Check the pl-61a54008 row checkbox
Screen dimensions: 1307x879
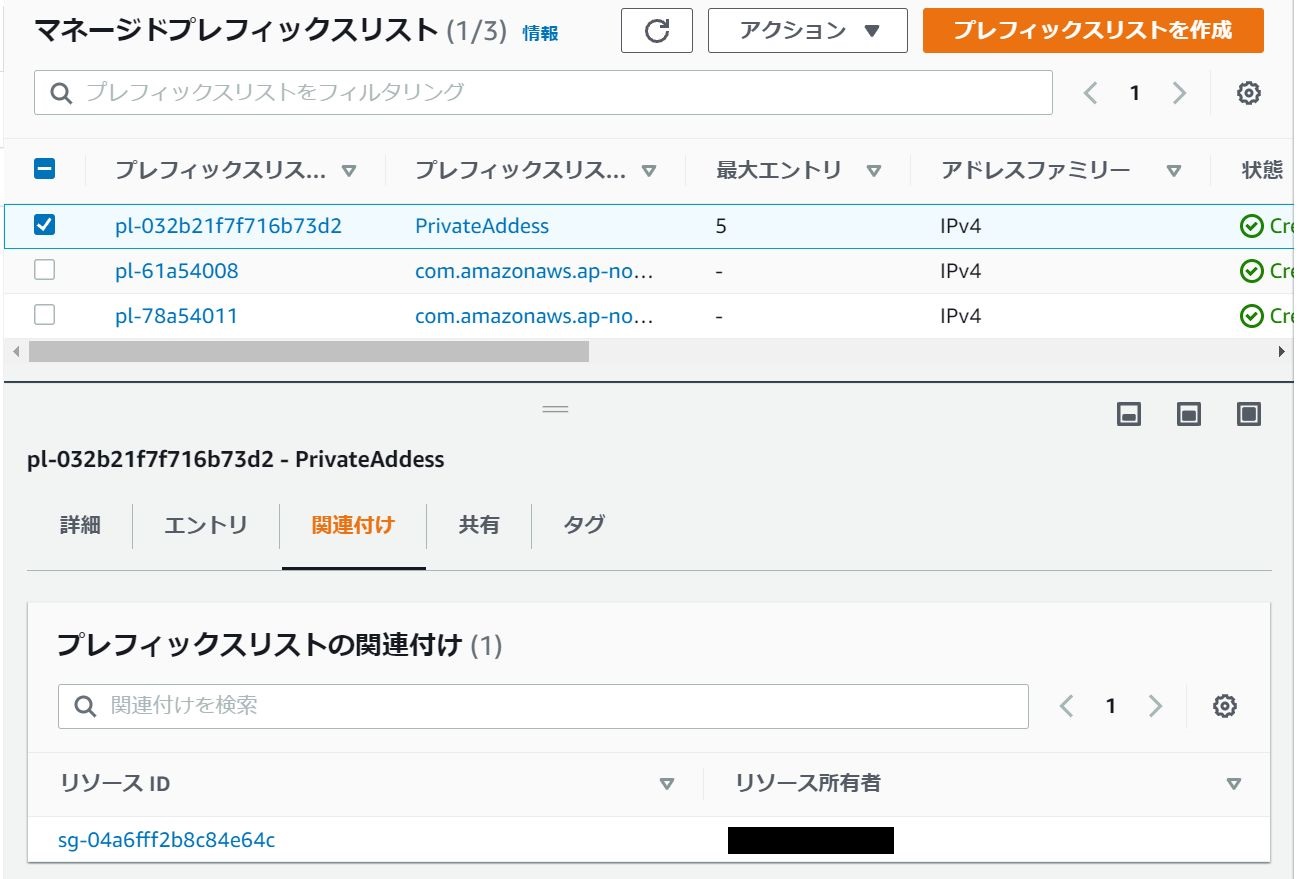(x=44, y=270)
